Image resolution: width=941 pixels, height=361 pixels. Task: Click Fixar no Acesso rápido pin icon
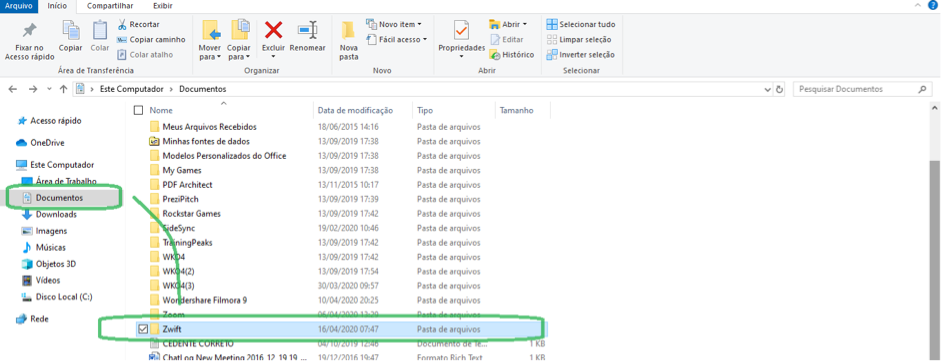click(29, 31)
